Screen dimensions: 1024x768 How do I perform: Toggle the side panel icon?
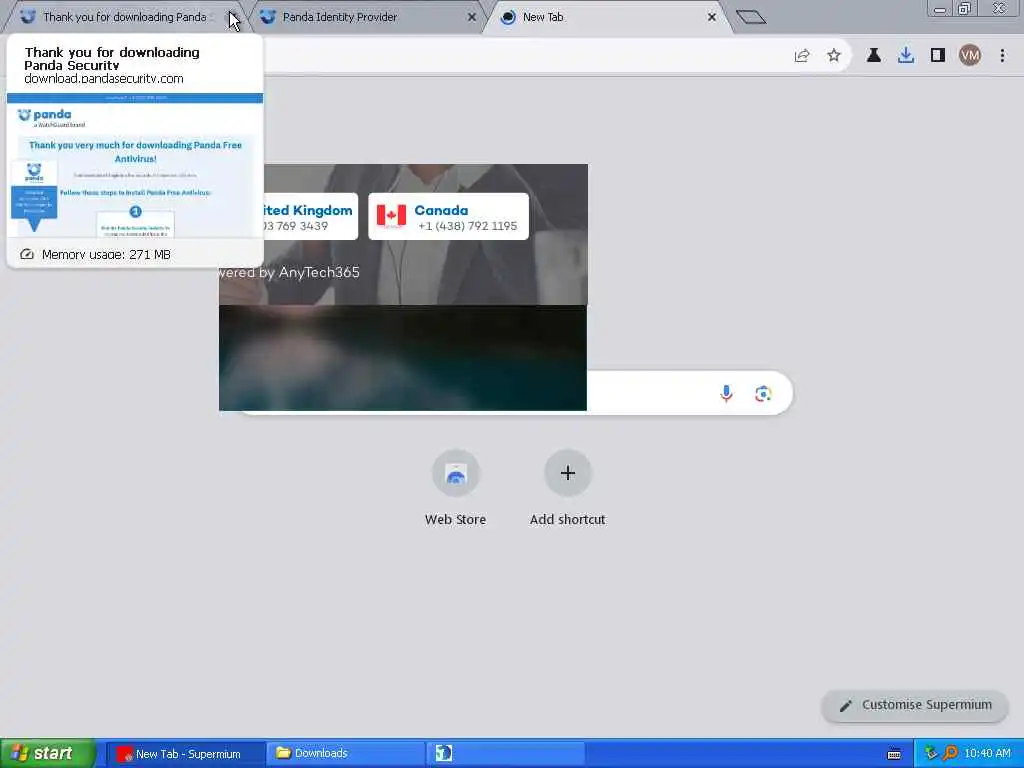point(938,56)
